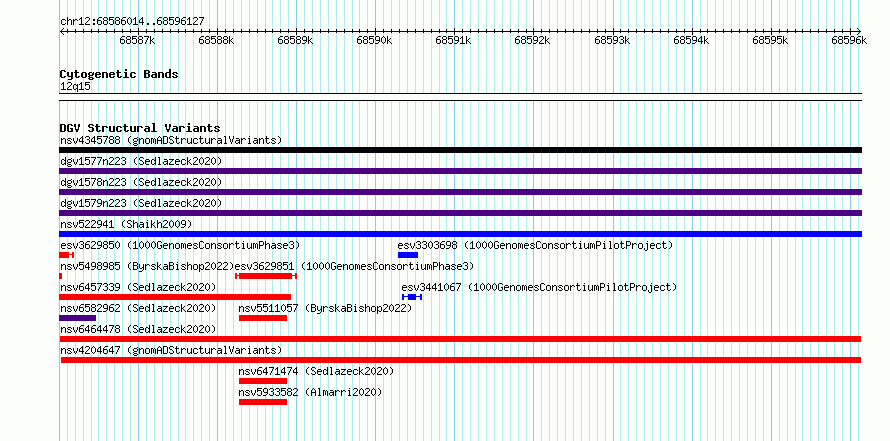Click the Cytogenetic Bands track title
This screenshot has height=441, width=890.
click(x=119, y=74)
